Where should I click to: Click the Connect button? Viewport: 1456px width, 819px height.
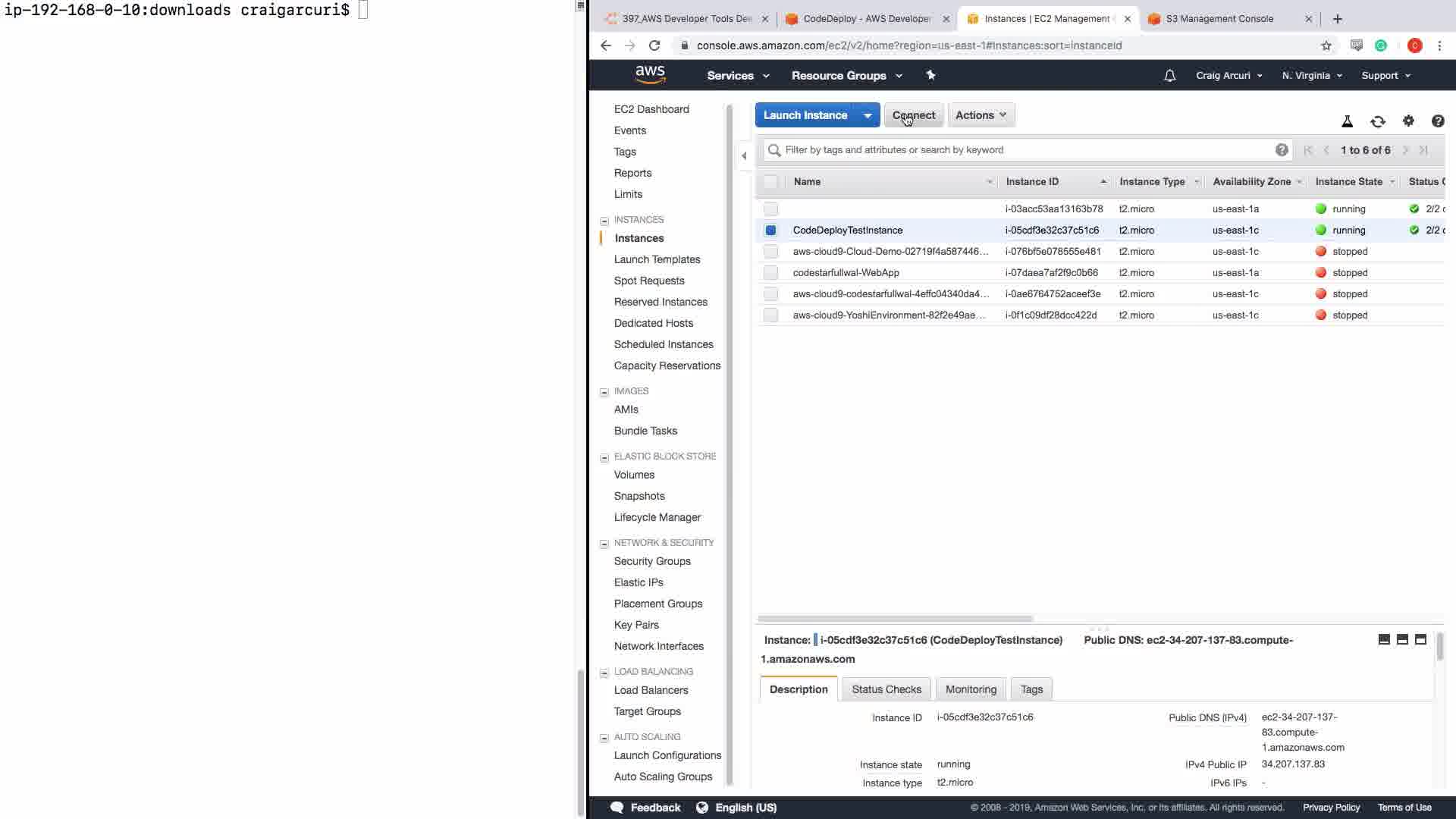pyautogui.click(x=913, y=115)
